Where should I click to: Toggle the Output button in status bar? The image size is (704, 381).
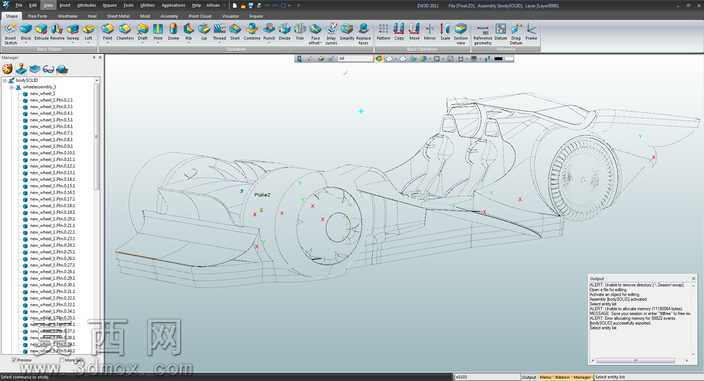529,377
